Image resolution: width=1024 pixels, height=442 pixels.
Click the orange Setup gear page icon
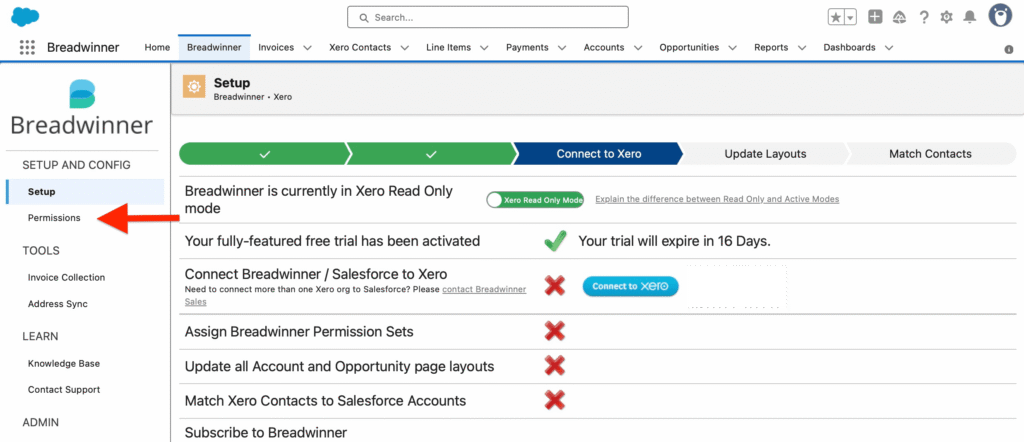(194, 87)
